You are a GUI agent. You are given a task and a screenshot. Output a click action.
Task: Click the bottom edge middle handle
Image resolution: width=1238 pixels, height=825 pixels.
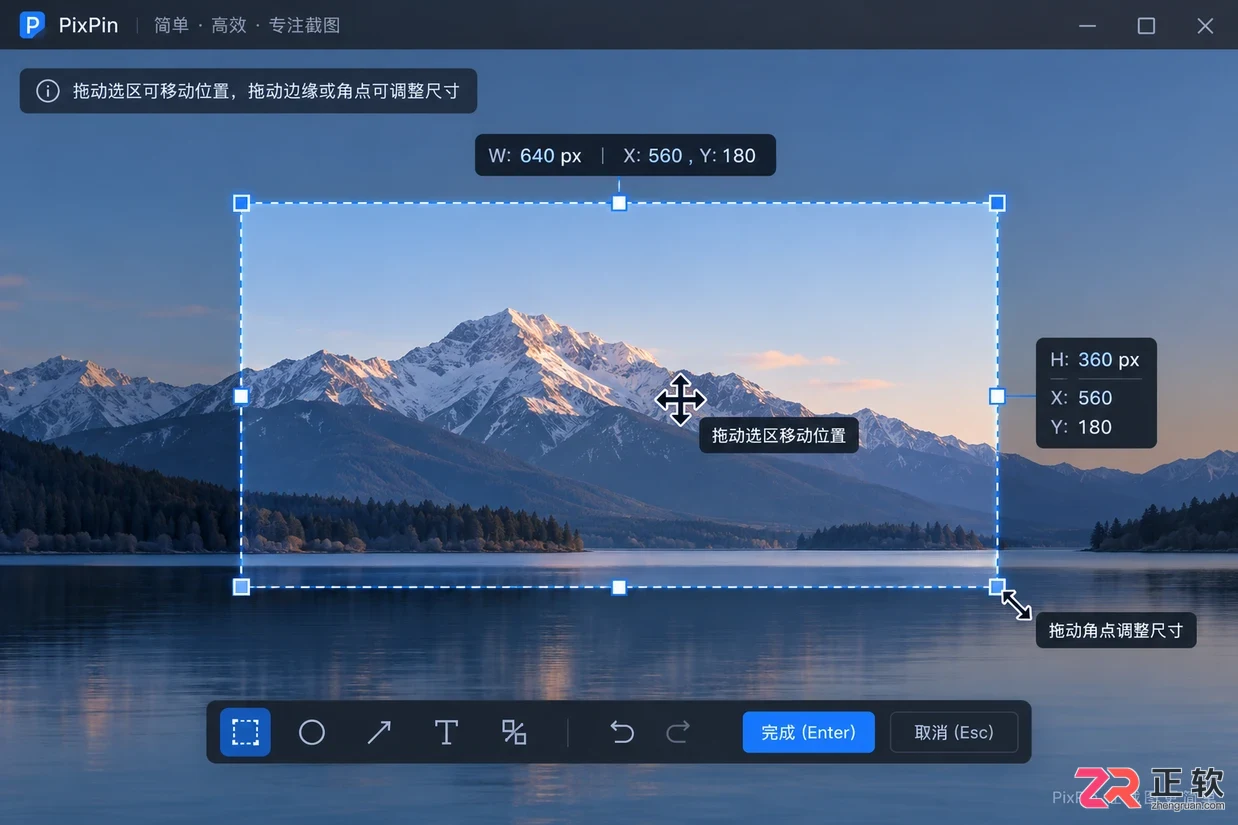619,587
